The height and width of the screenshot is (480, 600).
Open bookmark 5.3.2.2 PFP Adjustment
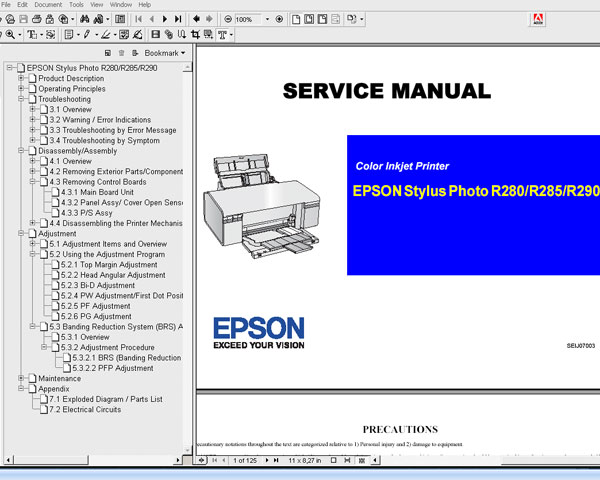[x=113, y=368]
